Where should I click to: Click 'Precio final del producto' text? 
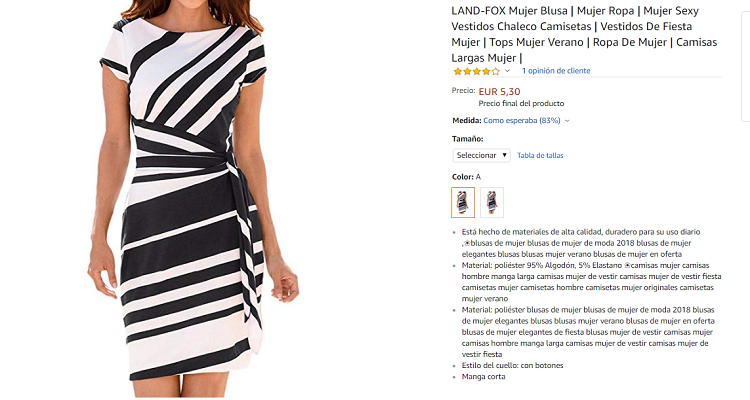tap(521, 103)
